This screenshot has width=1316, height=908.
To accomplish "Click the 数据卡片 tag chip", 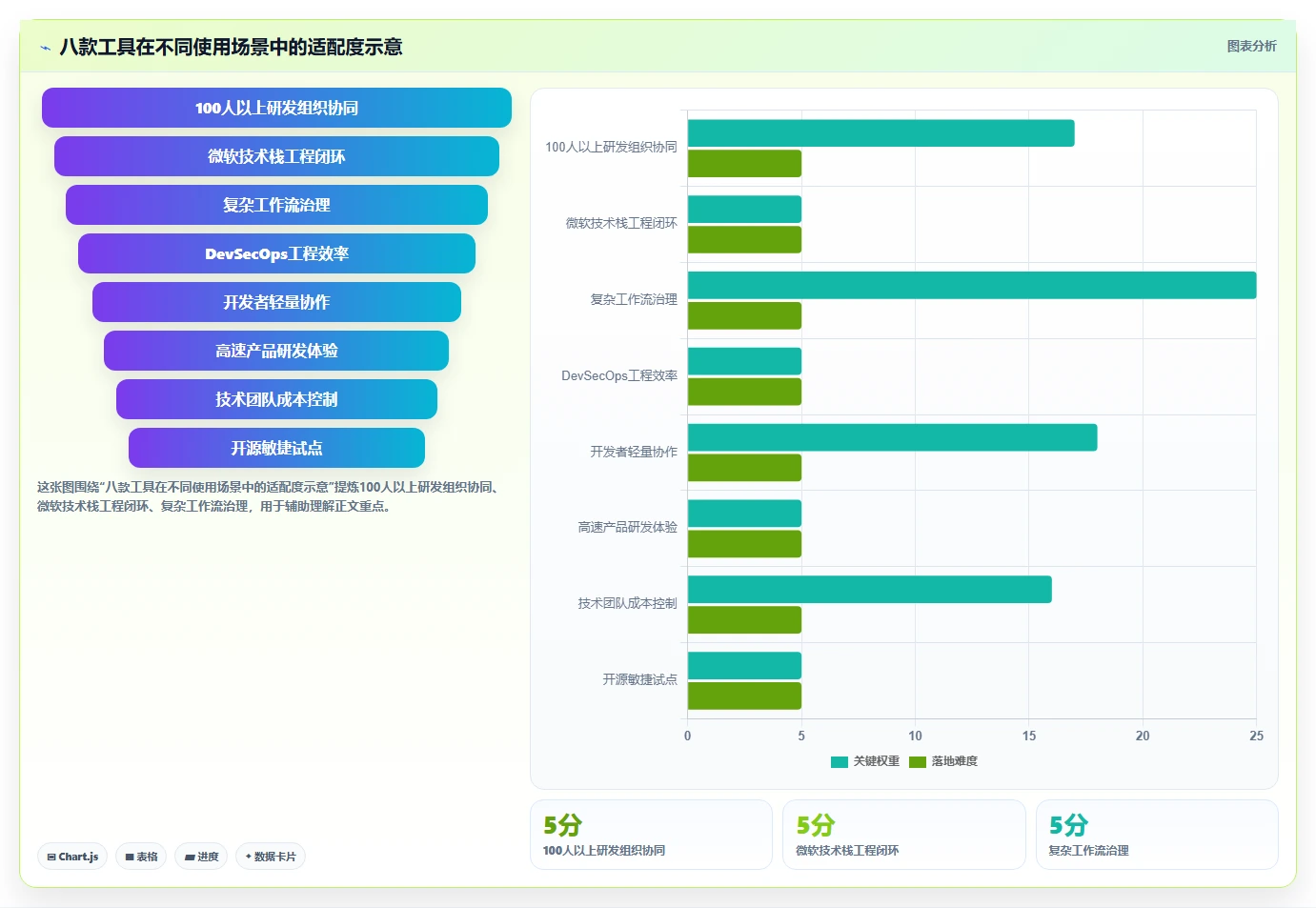I will [271, 857].
